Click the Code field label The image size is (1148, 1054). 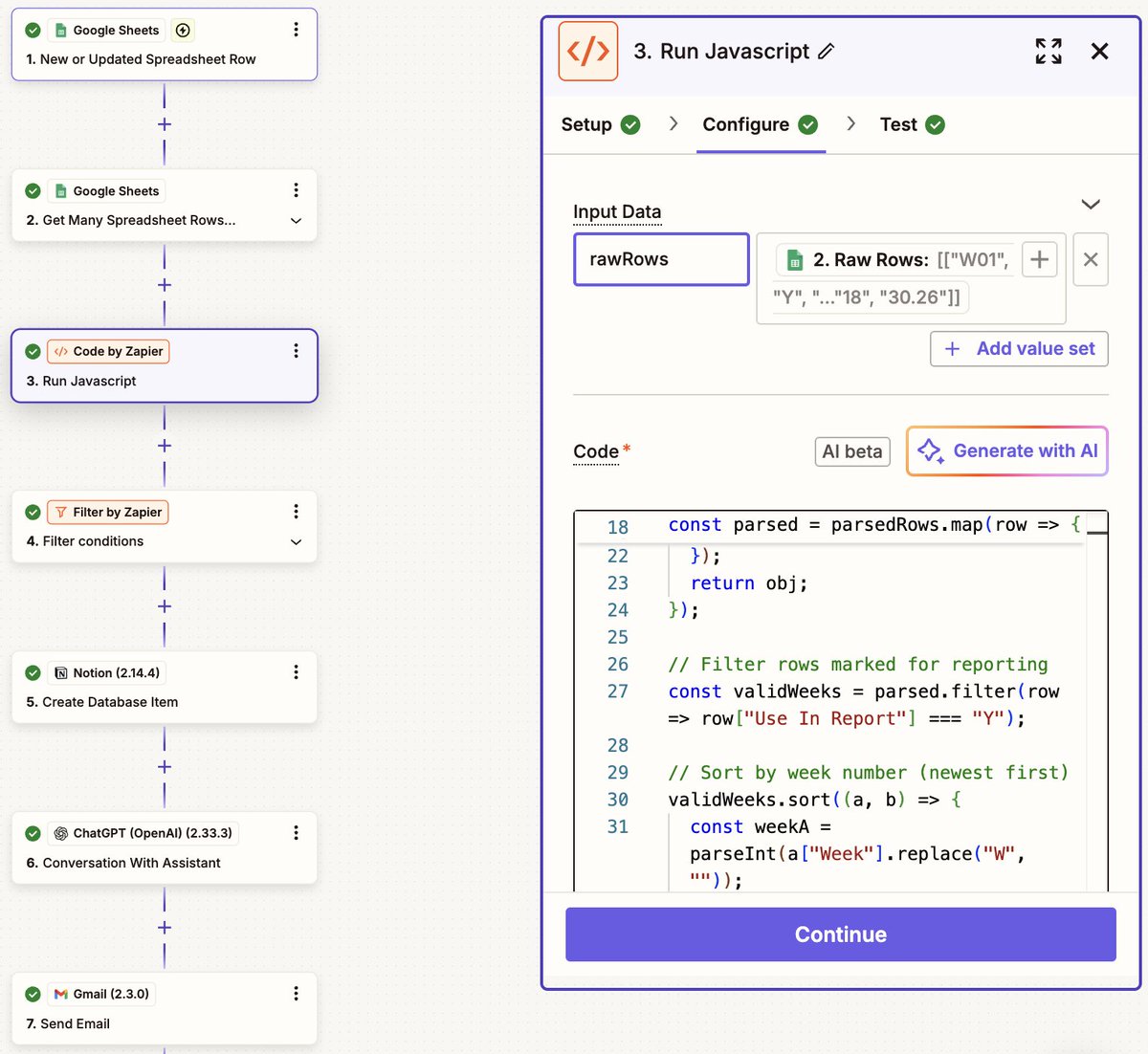coord(596,451)
